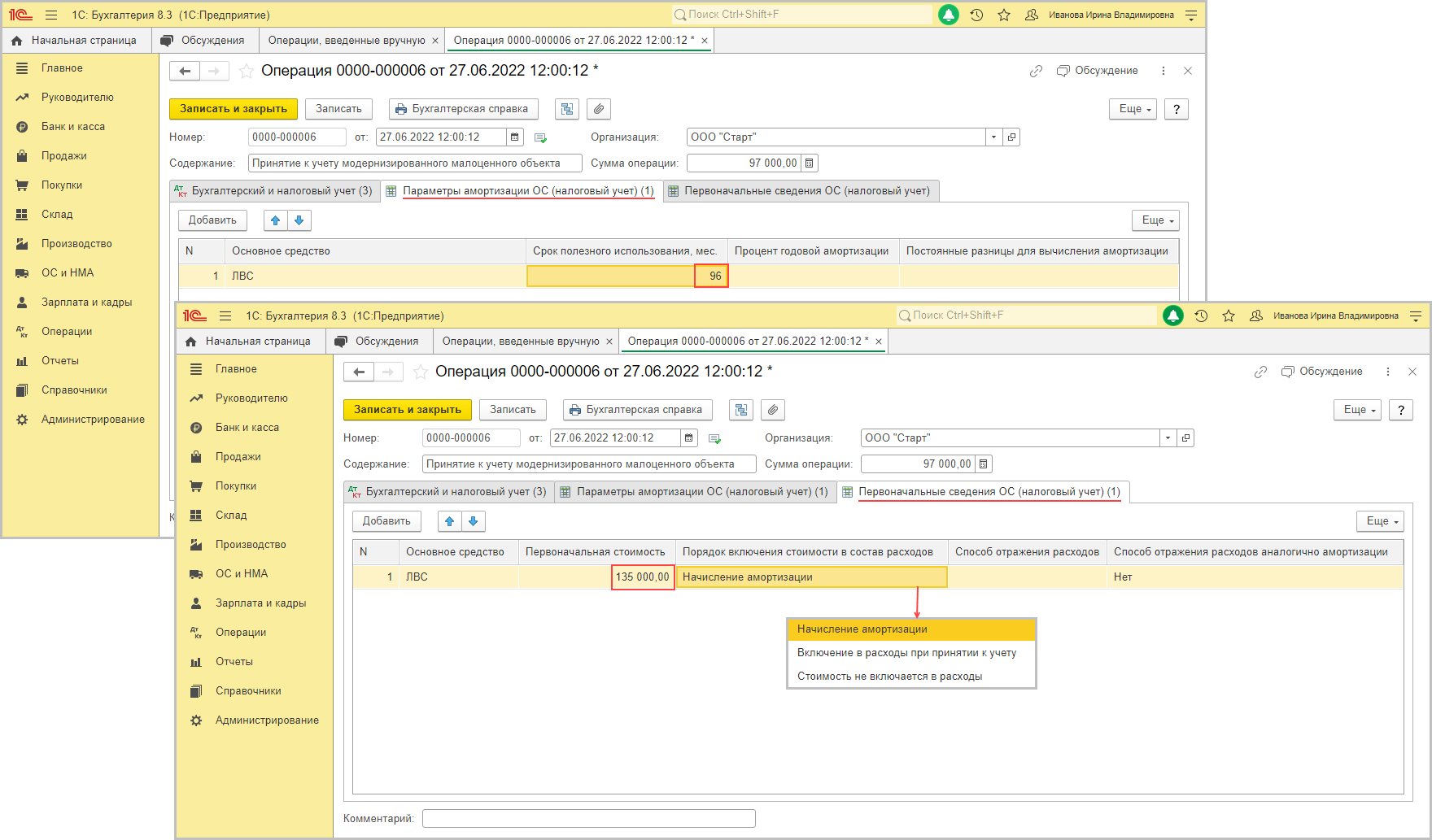Expand the Организация dropdown in the front window
The height and width of the screenshot is (840, 1432).
click(x=1168, y=438)
